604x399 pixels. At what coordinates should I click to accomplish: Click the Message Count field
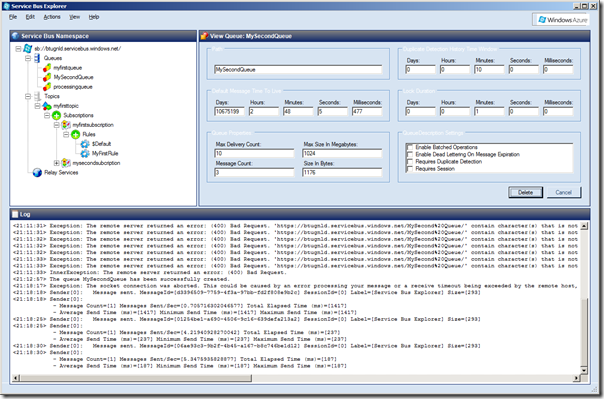(x=254, y=173)
